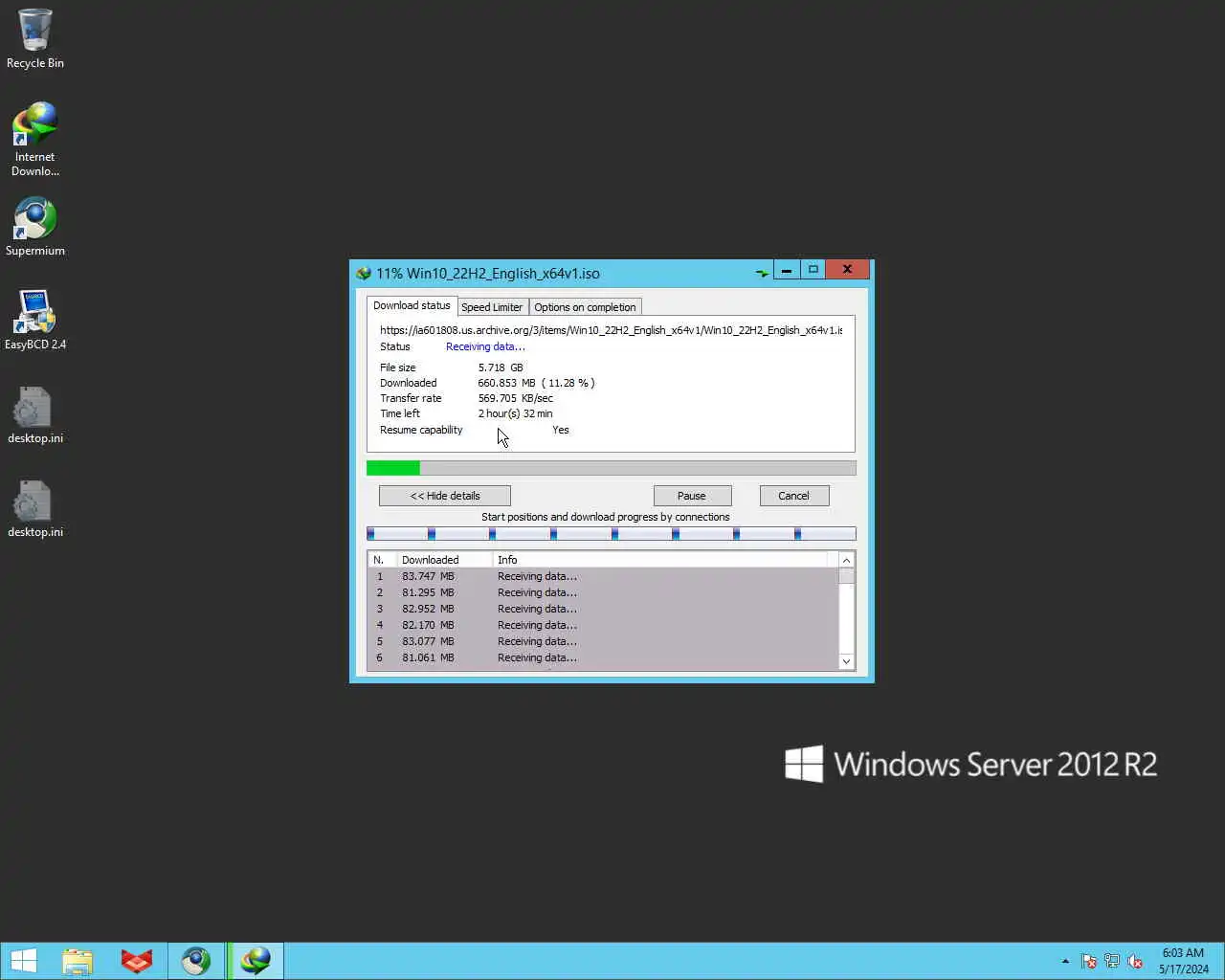Screen dimensions: 1225x980
Task: Click the IDM icon in the download window title bar
Action: coord(364,274)
